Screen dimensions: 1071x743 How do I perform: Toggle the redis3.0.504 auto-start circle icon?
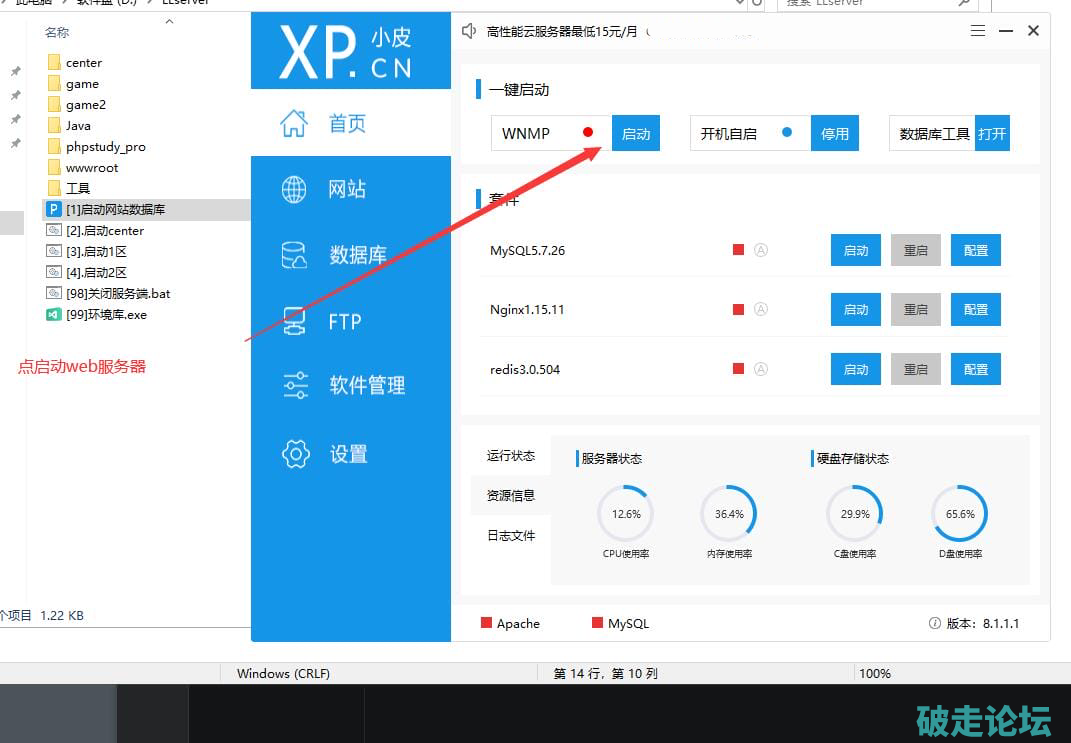[760, 369]
